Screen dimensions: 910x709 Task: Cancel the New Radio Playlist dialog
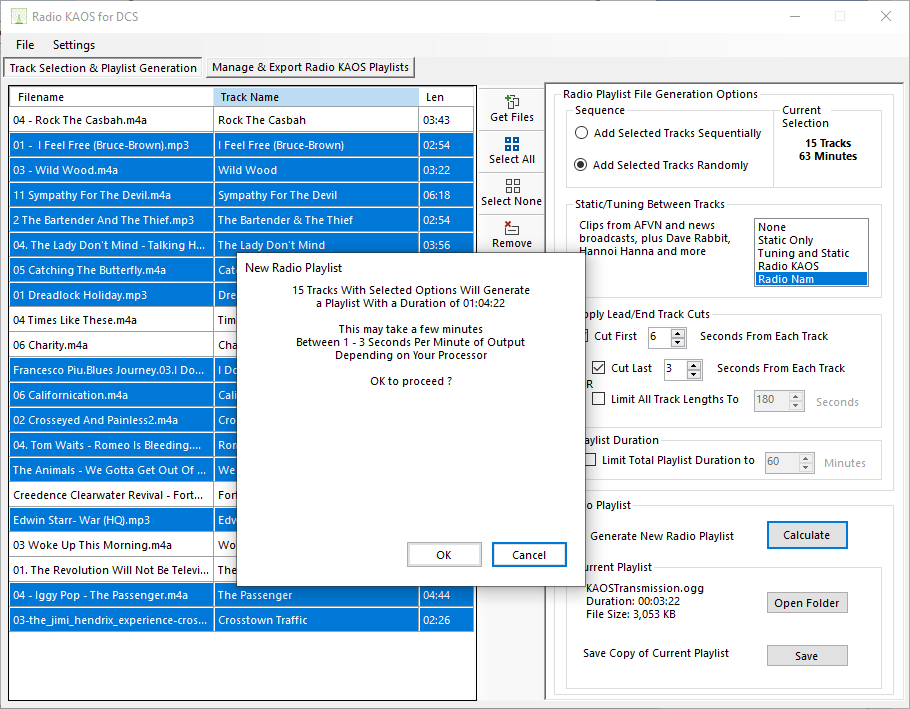coord(529,555)
